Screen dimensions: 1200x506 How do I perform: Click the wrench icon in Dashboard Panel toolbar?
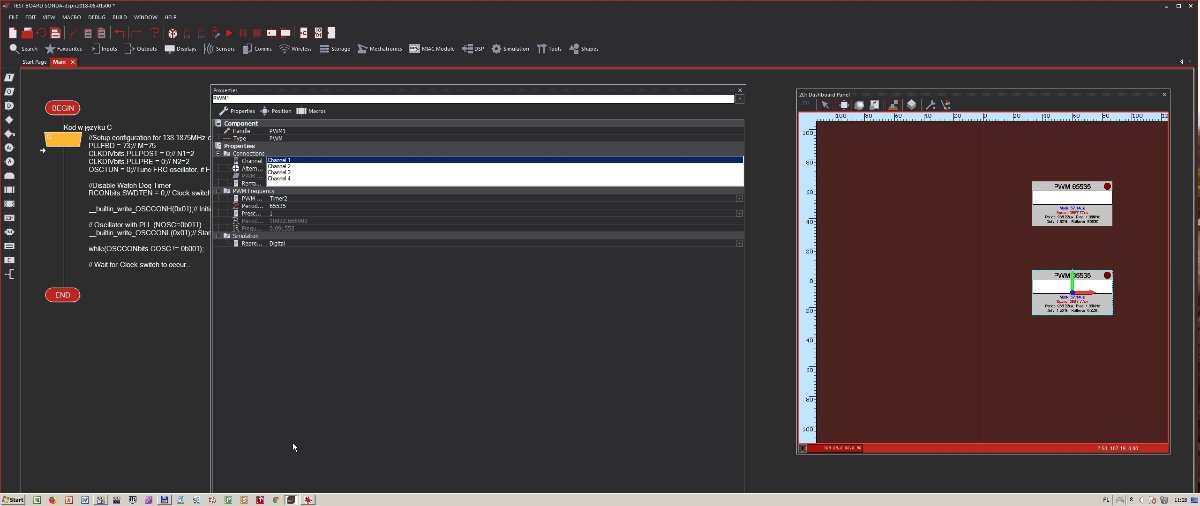[930, 104]
